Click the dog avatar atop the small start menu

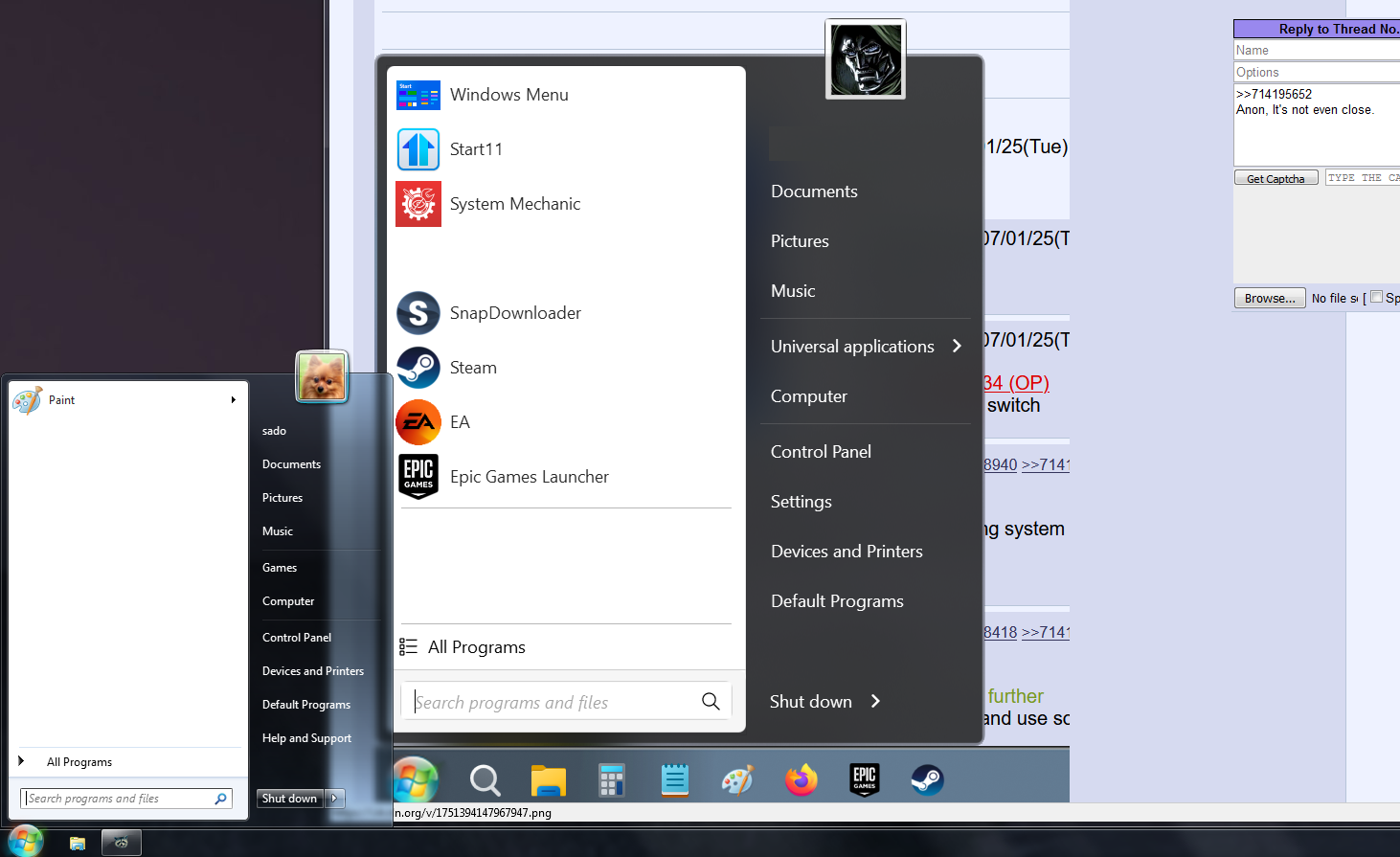coord(322,376)
